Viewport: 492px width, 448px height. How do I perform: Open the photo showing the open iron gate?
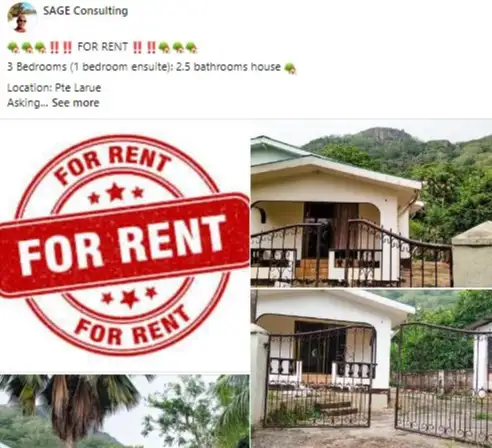[x=371, y=369]
